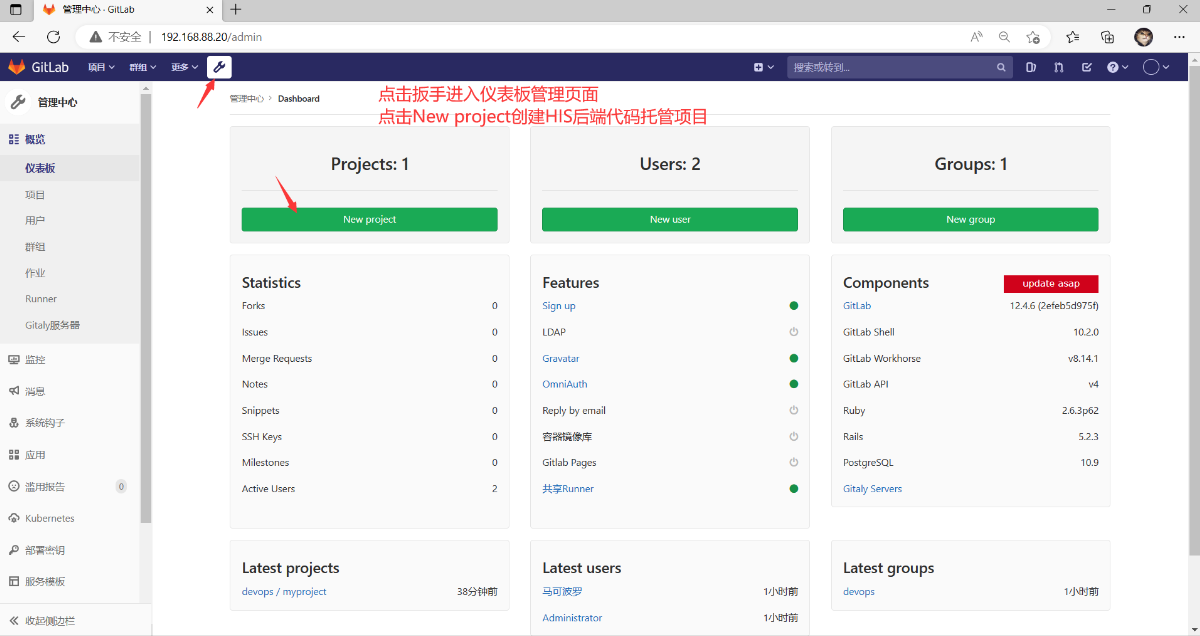Click the Groups: 1 heading

click(971, 164)
